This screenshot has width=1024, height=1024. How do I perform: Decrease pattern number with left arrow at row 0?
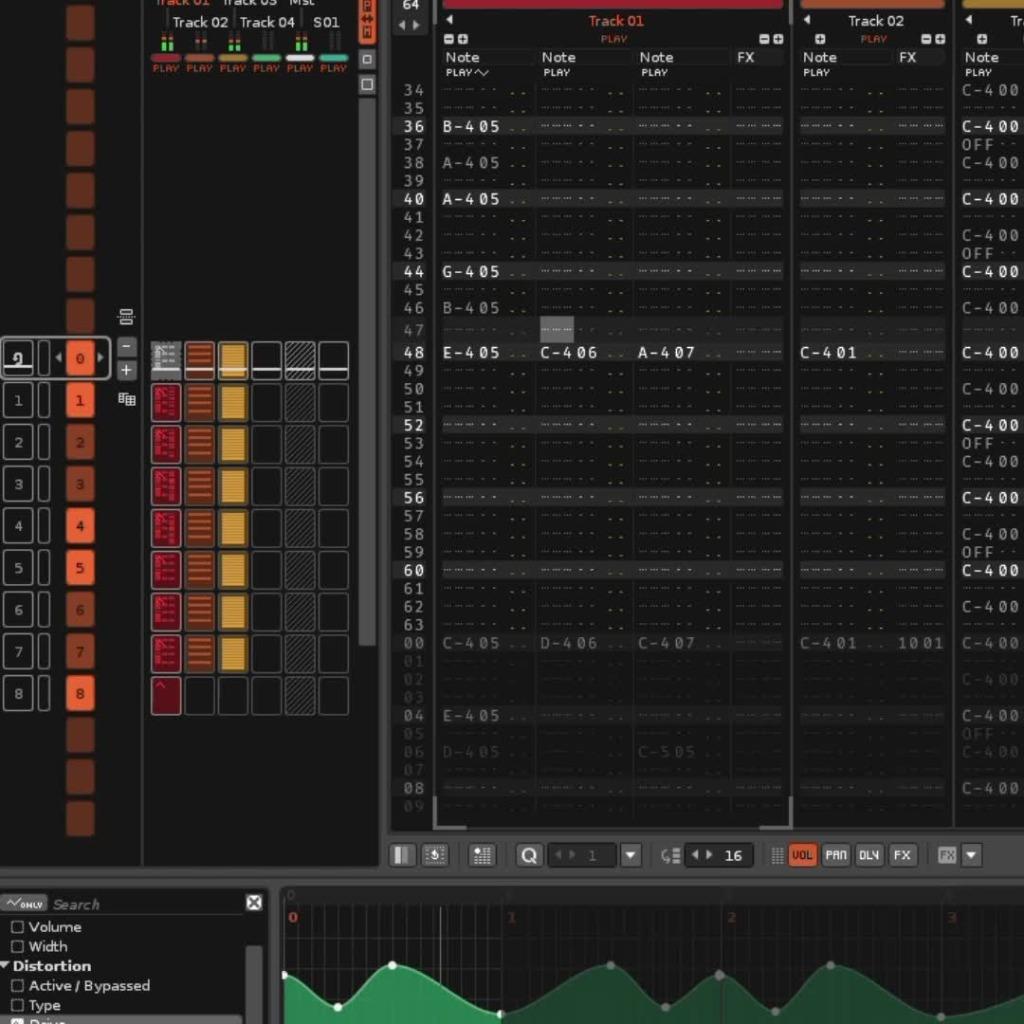tap(58, 357)
